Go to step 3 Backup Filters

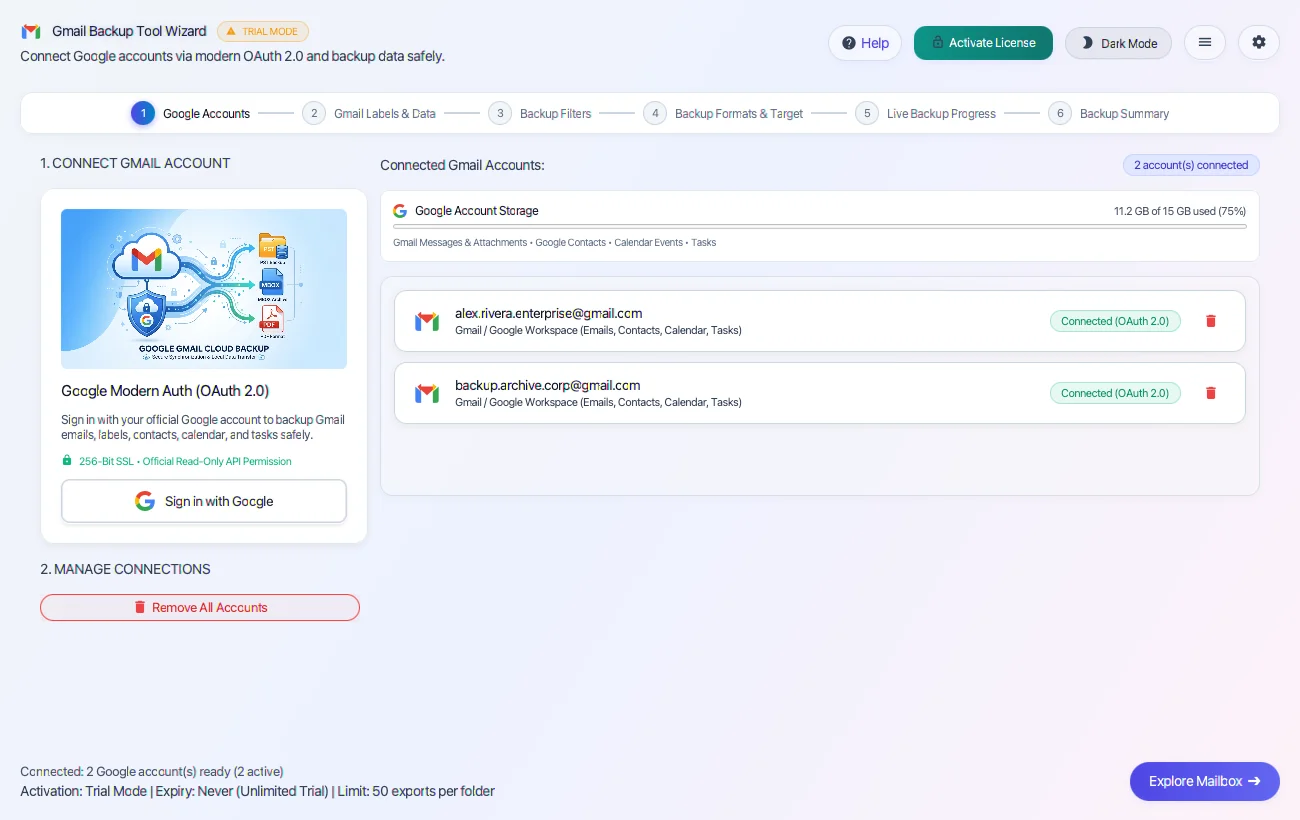pyautogui.click(x=540, y=114)
